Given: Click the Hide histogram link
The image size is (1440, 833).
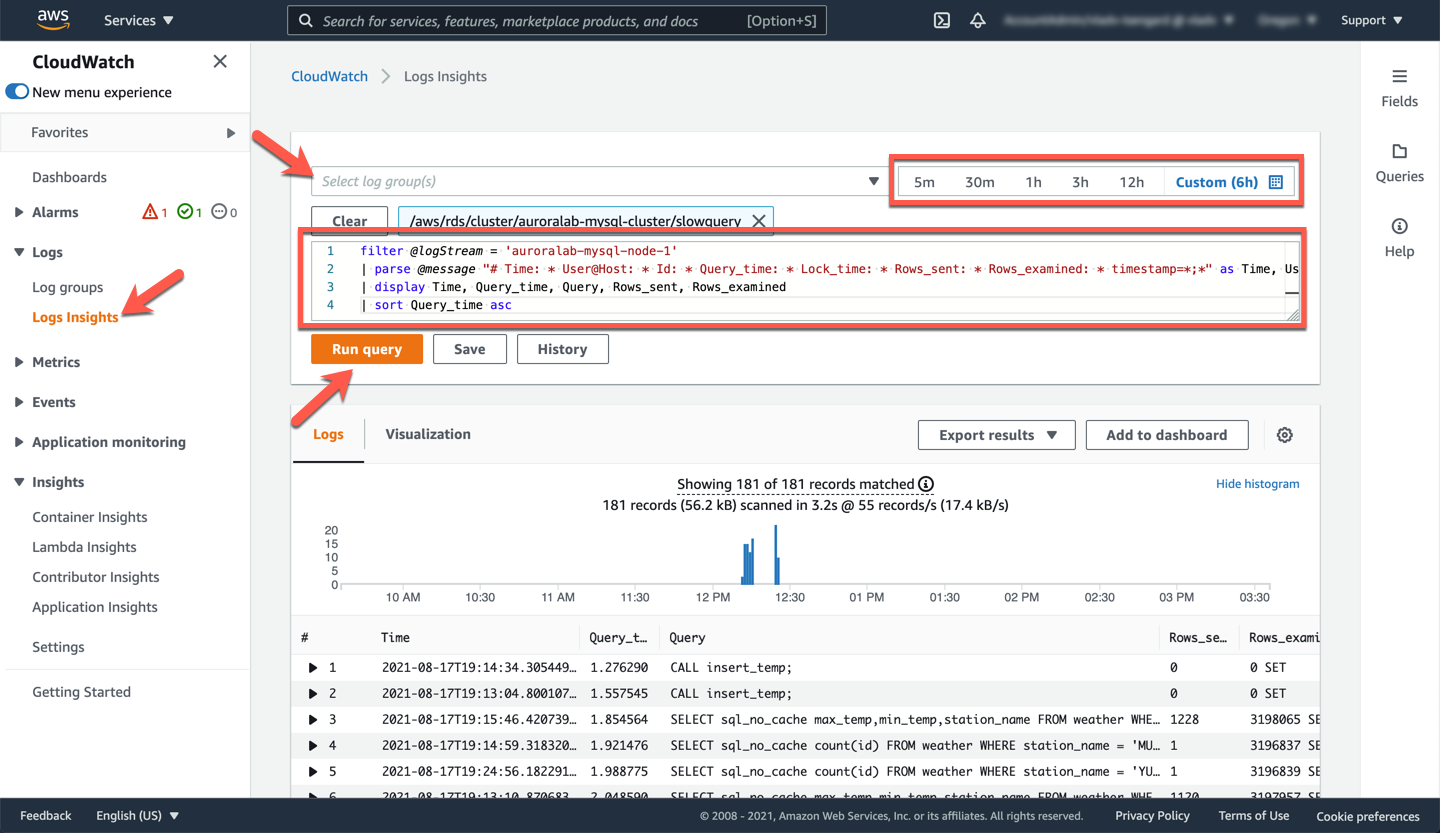Looking at the screenshot, I should tap(1257, 484).
